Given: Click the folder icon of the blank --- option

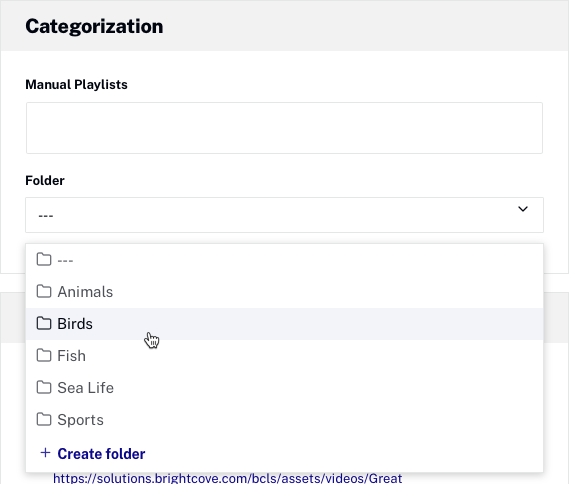Looking at the screenshot, I should [44, 259].
